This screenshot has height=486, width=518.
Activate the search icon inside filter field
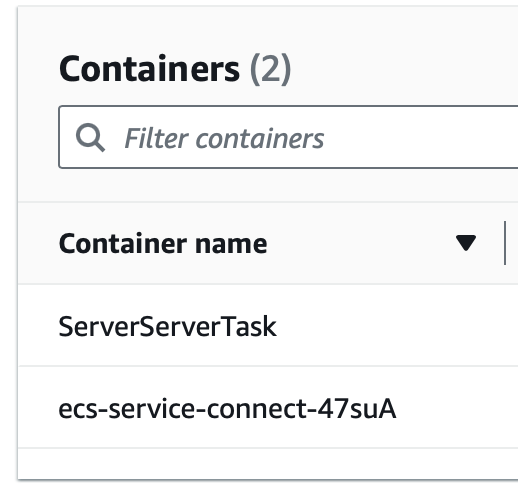90,138
